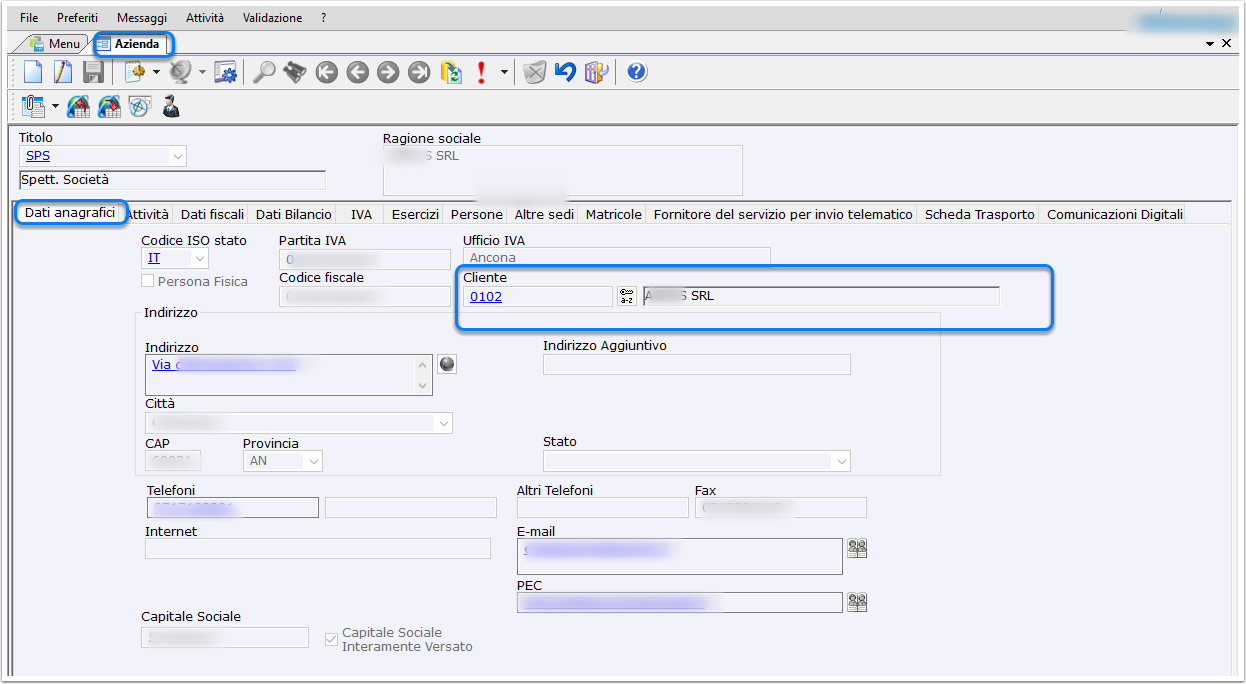Click the satellite dish icon
1246x684 pixels.
[x=180, y=72]
